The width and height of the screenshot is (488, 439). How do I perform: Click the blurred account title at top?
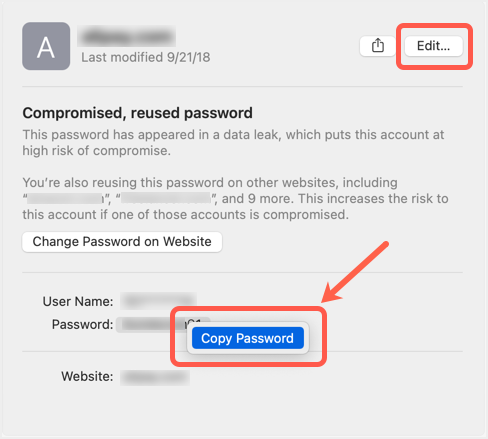pyautogui.click(x=127, y=36)
